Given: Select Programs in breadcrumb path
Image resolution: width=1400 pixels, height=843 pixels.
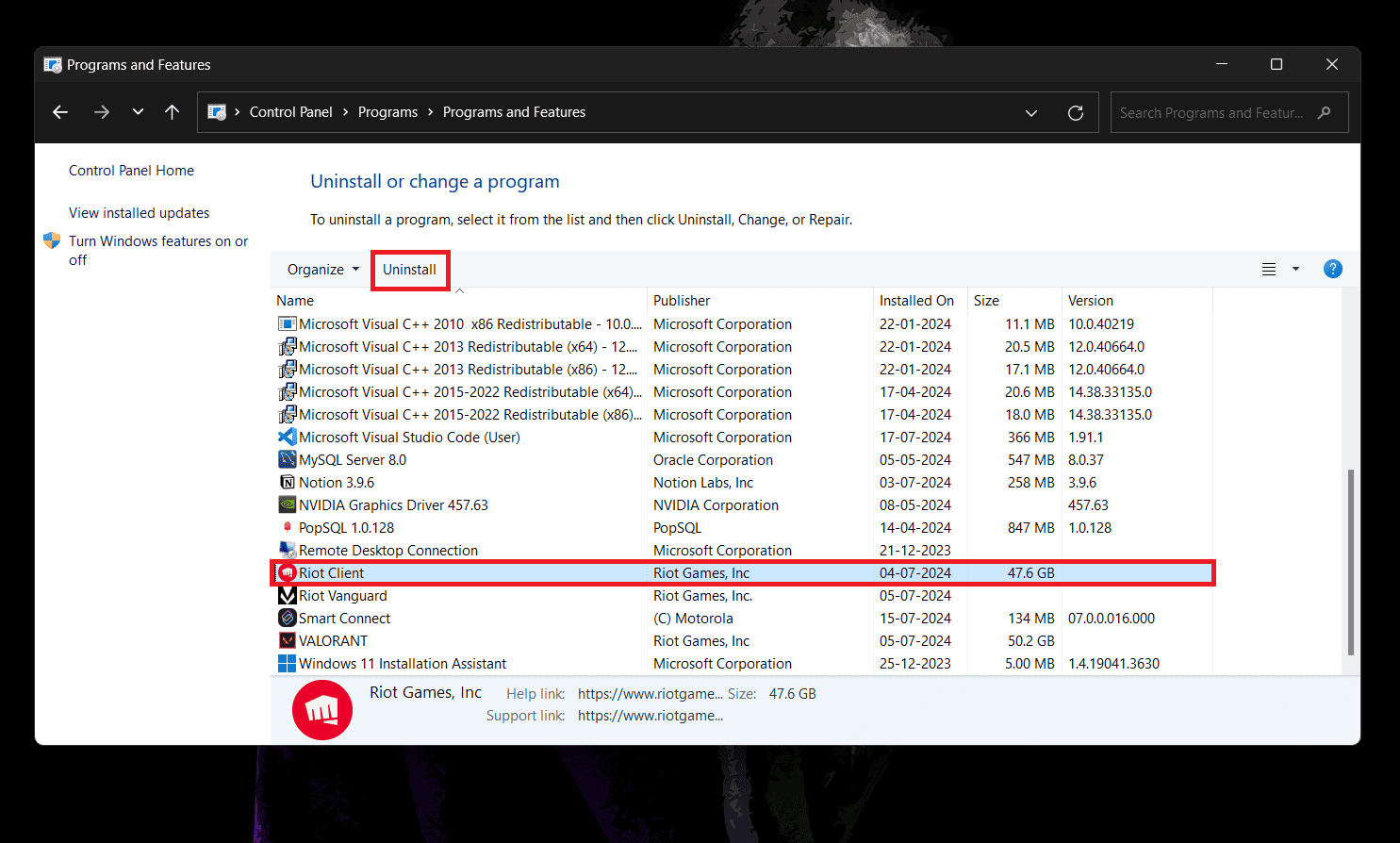Looking at the screenshot, I should [387, 112].
